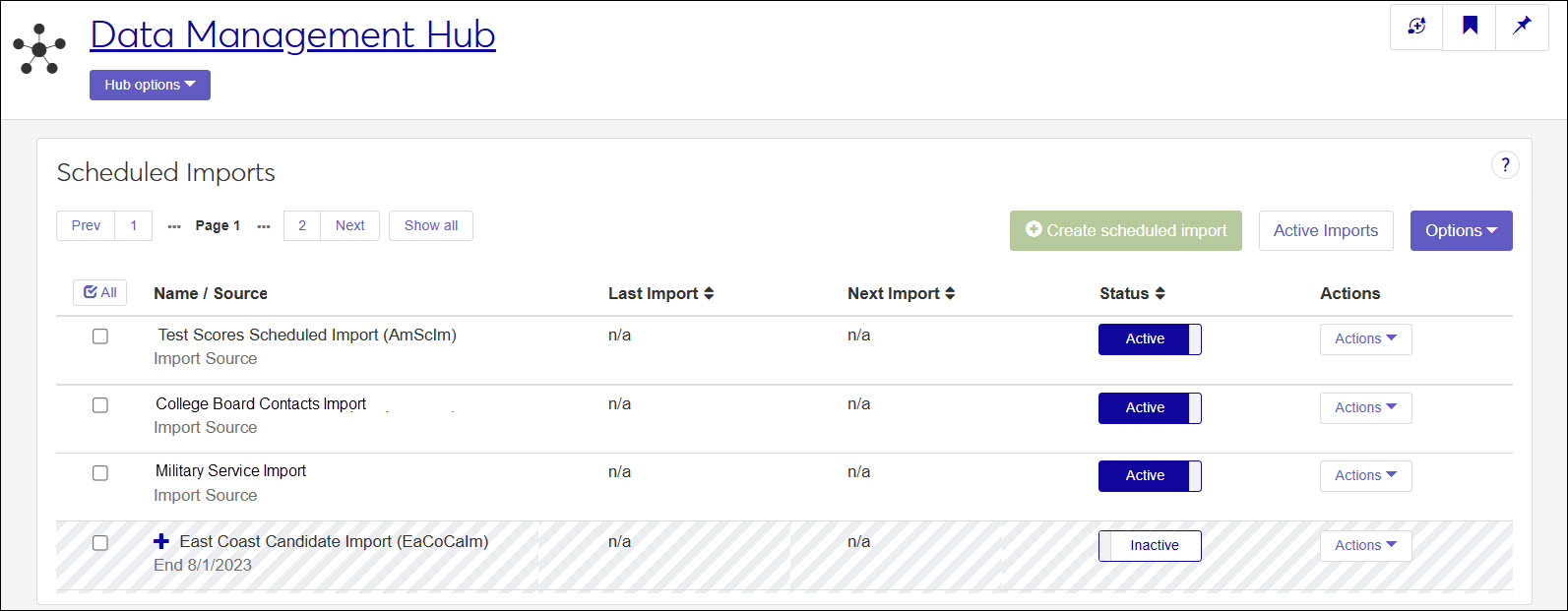Select the Military Service Import checkbox
The image size is (1568, 611).
point(100,473)
